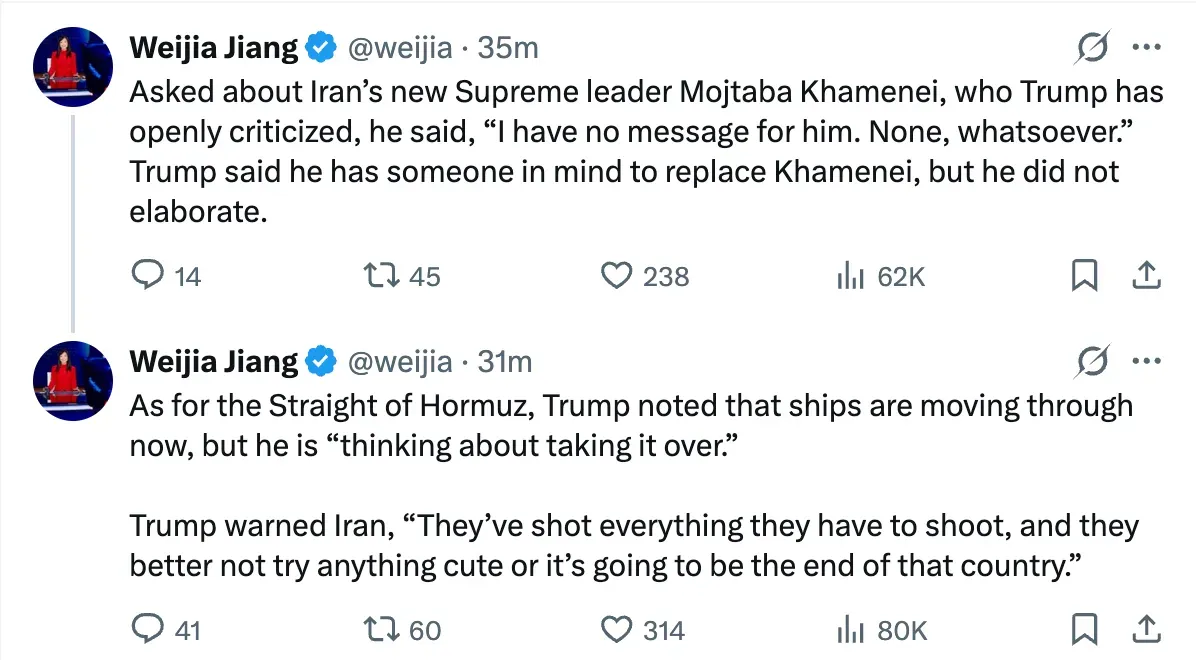
Task: Repost the tweet with 45 reposts
Action: point(382,276)
